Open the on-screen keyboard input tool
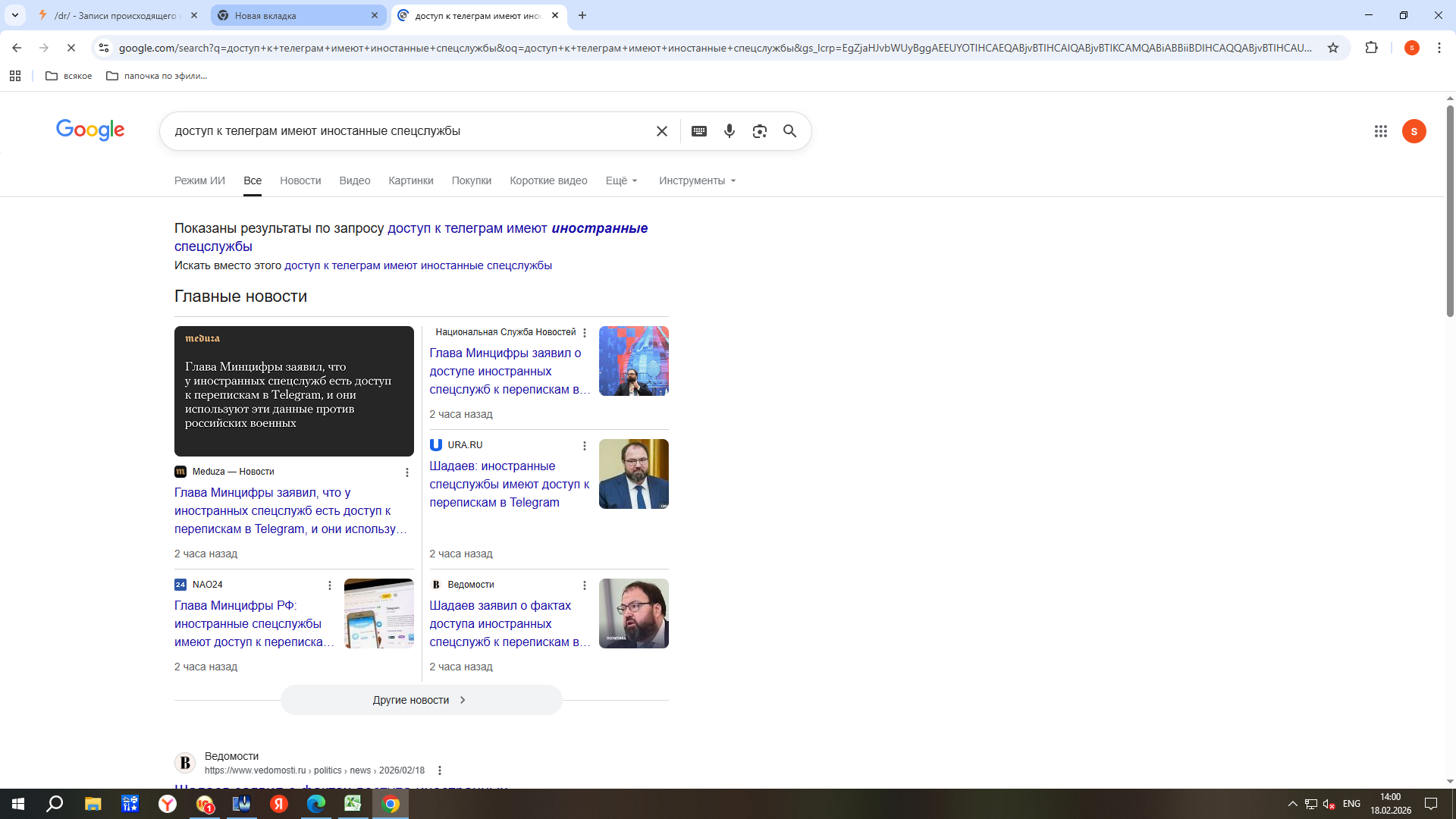 tap(698, 131)
